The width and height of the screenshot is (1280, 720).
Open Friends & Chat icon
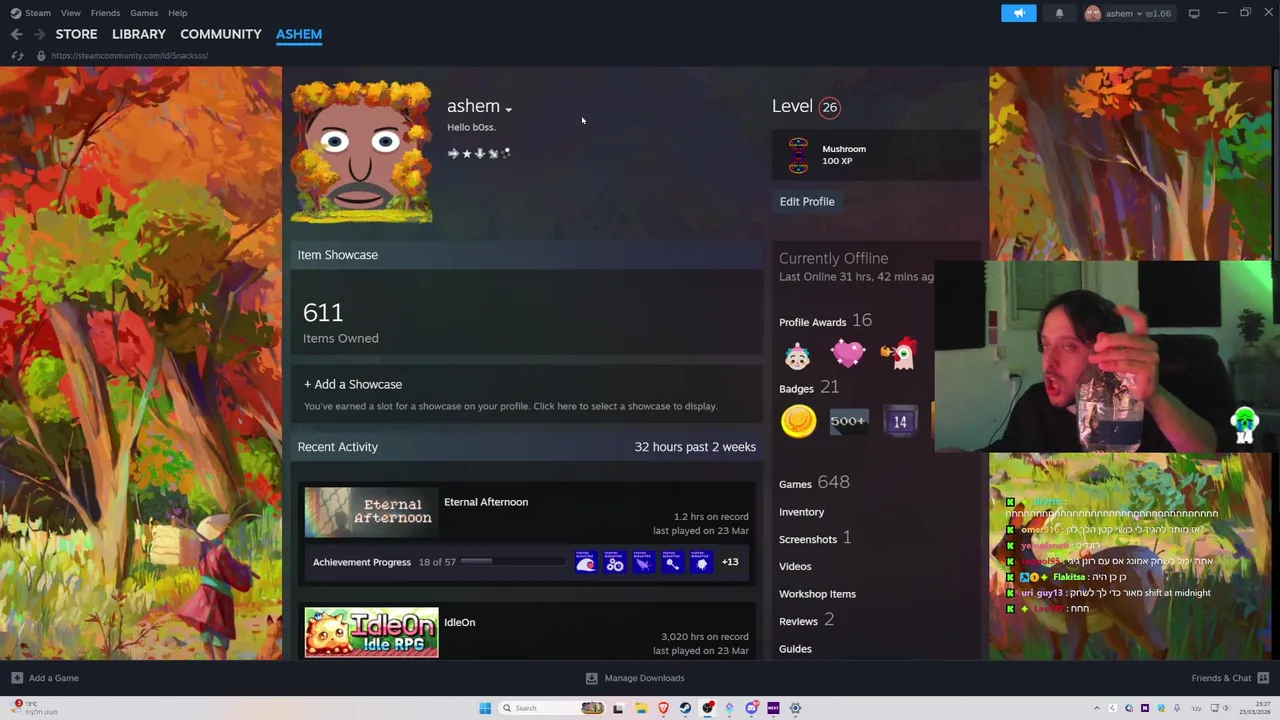[1263, 678]
